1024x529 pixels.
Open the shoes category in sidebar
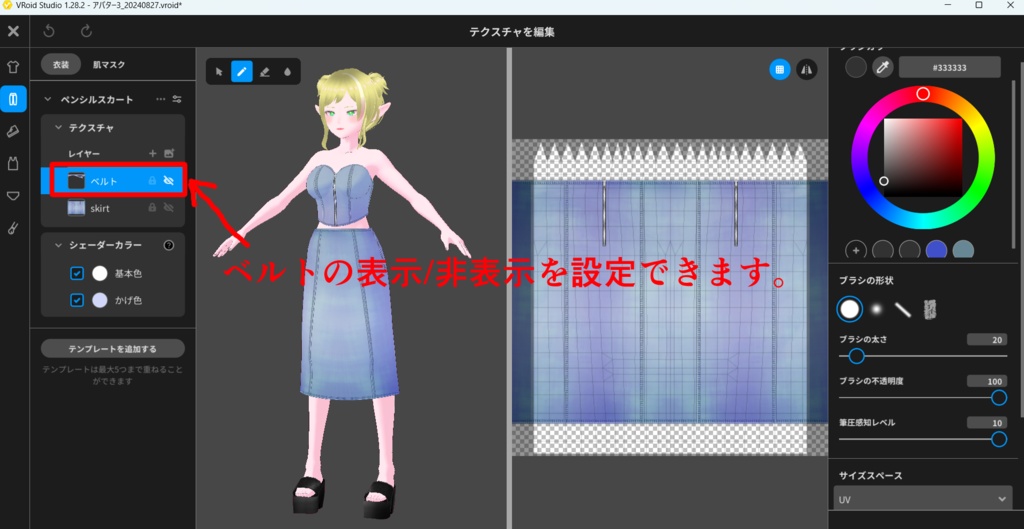(13, 131)
